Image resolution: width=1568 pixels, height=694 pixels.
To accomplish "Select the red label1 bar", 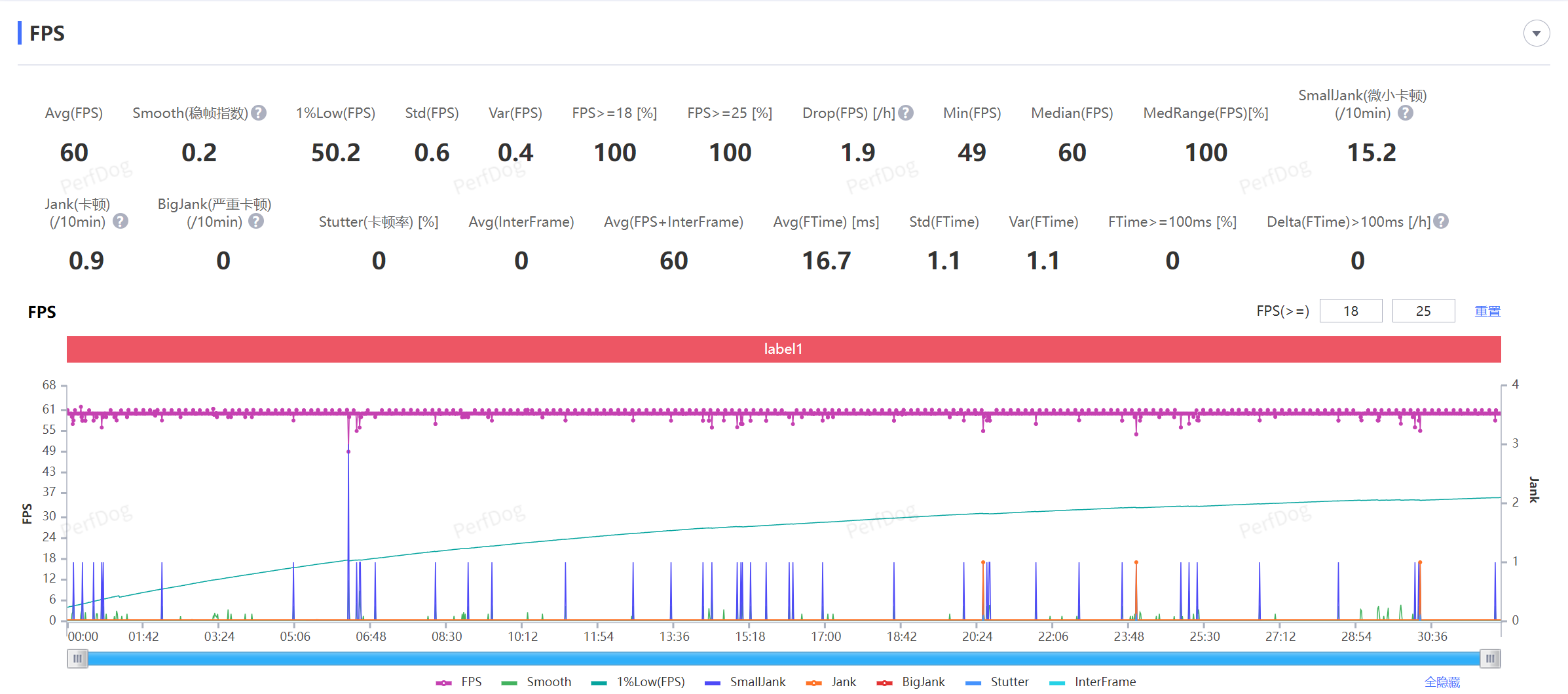I will pos(783,349).
